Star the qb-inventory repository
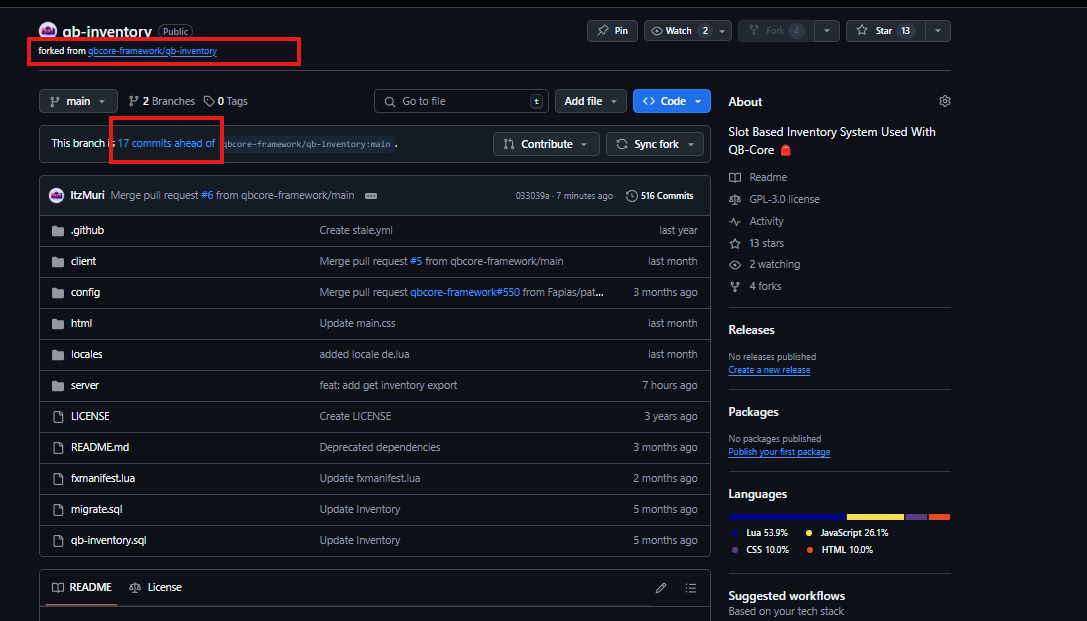1087x621 pixels. pos(884,30)
